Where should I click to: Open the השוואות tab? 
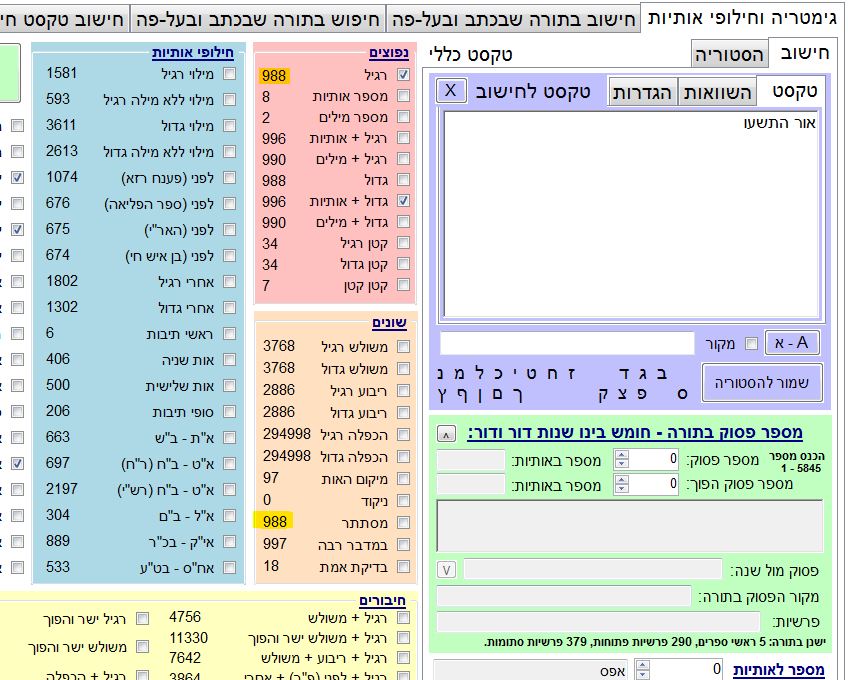[x=717, y=92]
